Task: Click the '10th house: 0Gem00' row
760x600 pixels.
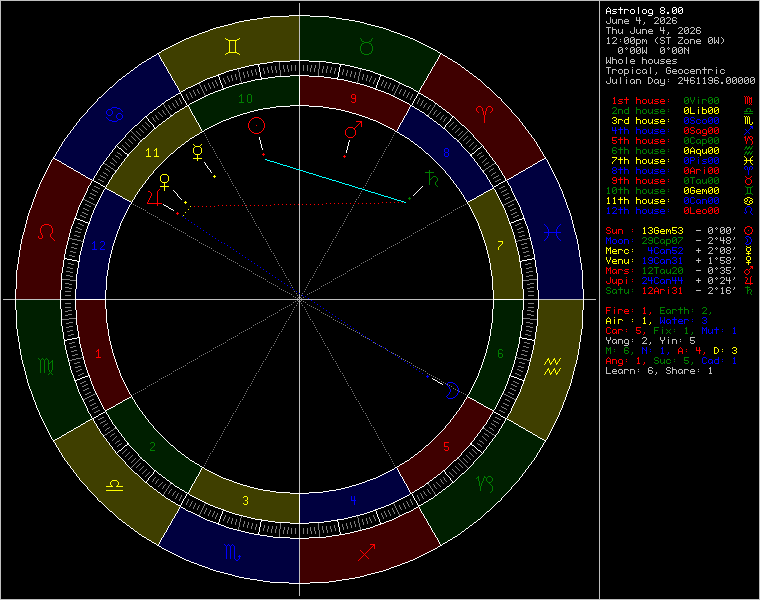Action: [680, 190]
